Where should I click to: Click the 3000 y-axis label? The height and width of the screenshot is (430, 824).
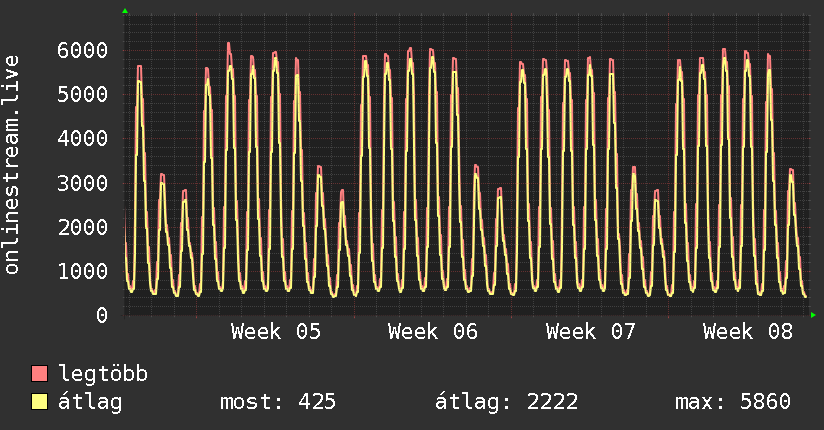click(83, 183)
